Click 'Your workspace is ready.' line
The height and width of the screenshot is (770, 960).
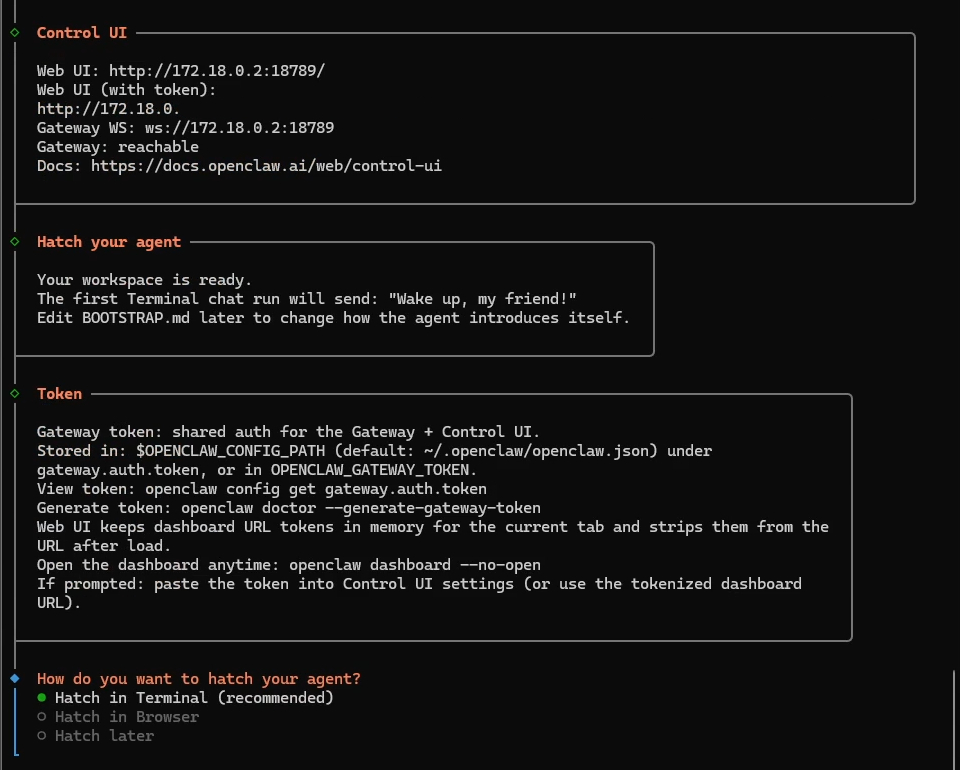click(x=144, y=280)
